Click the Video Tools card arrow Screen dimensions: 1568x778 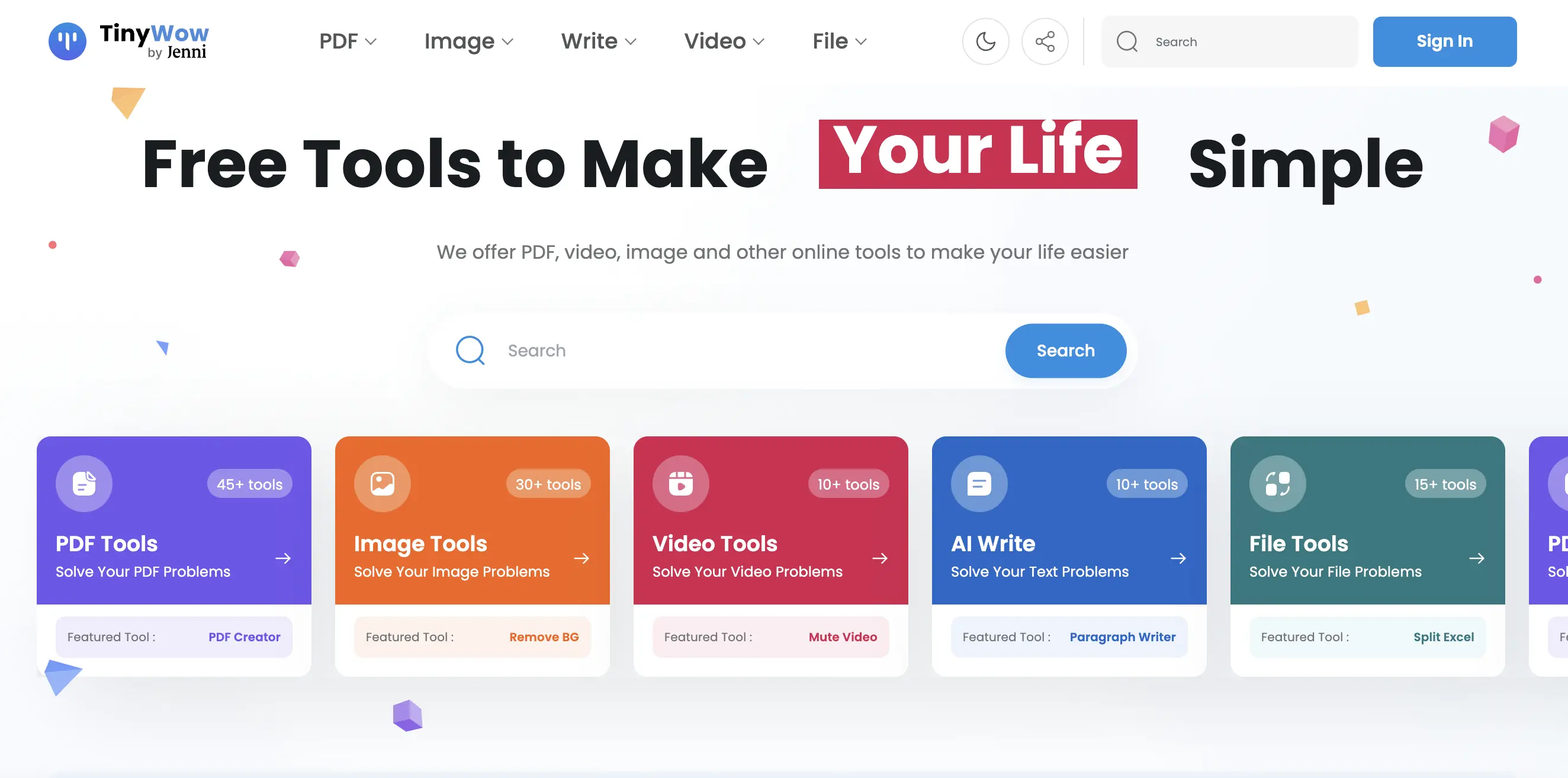pos(879,558)
